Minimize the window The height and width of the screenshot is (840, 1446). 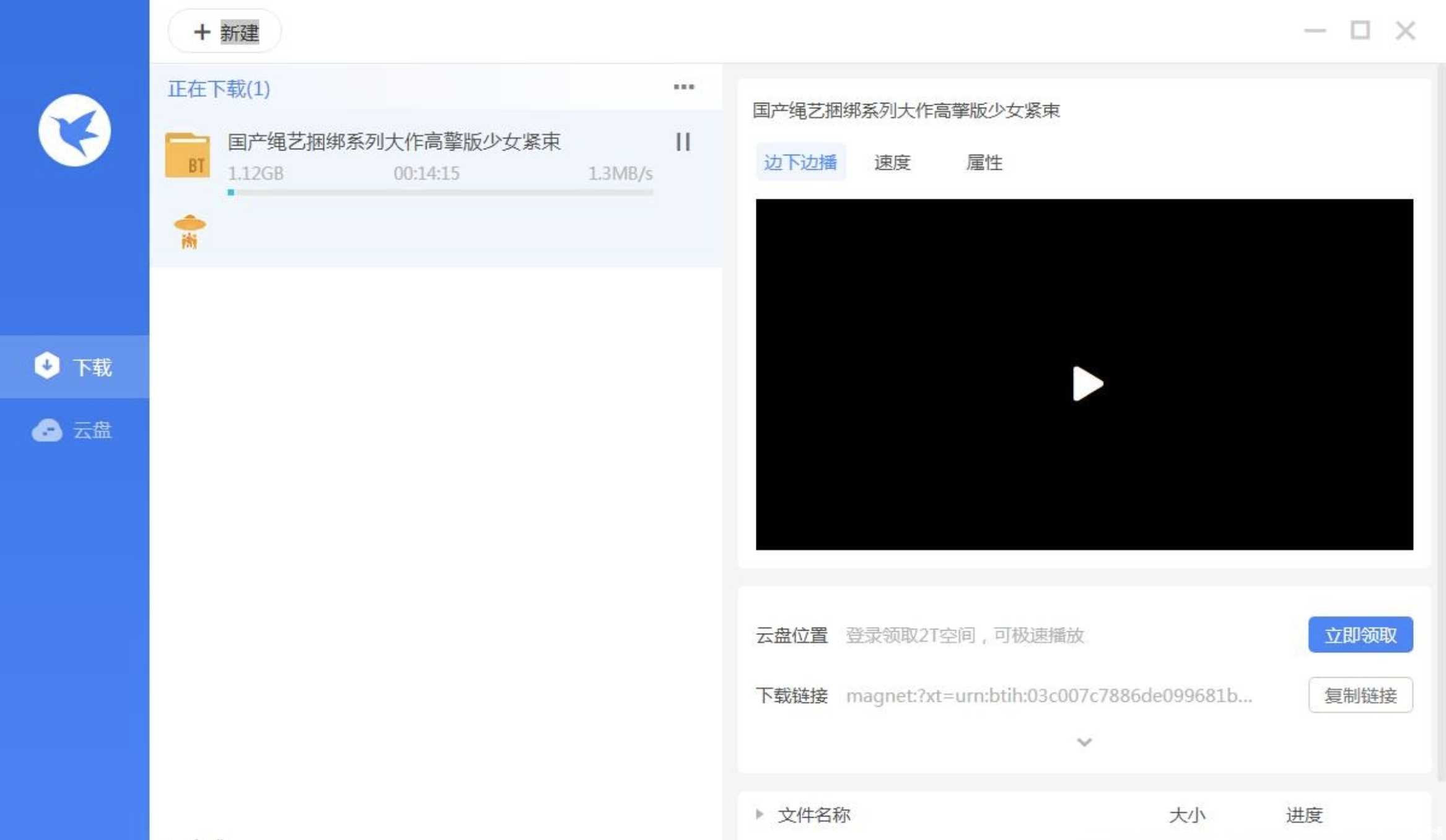coord(1315,30)
